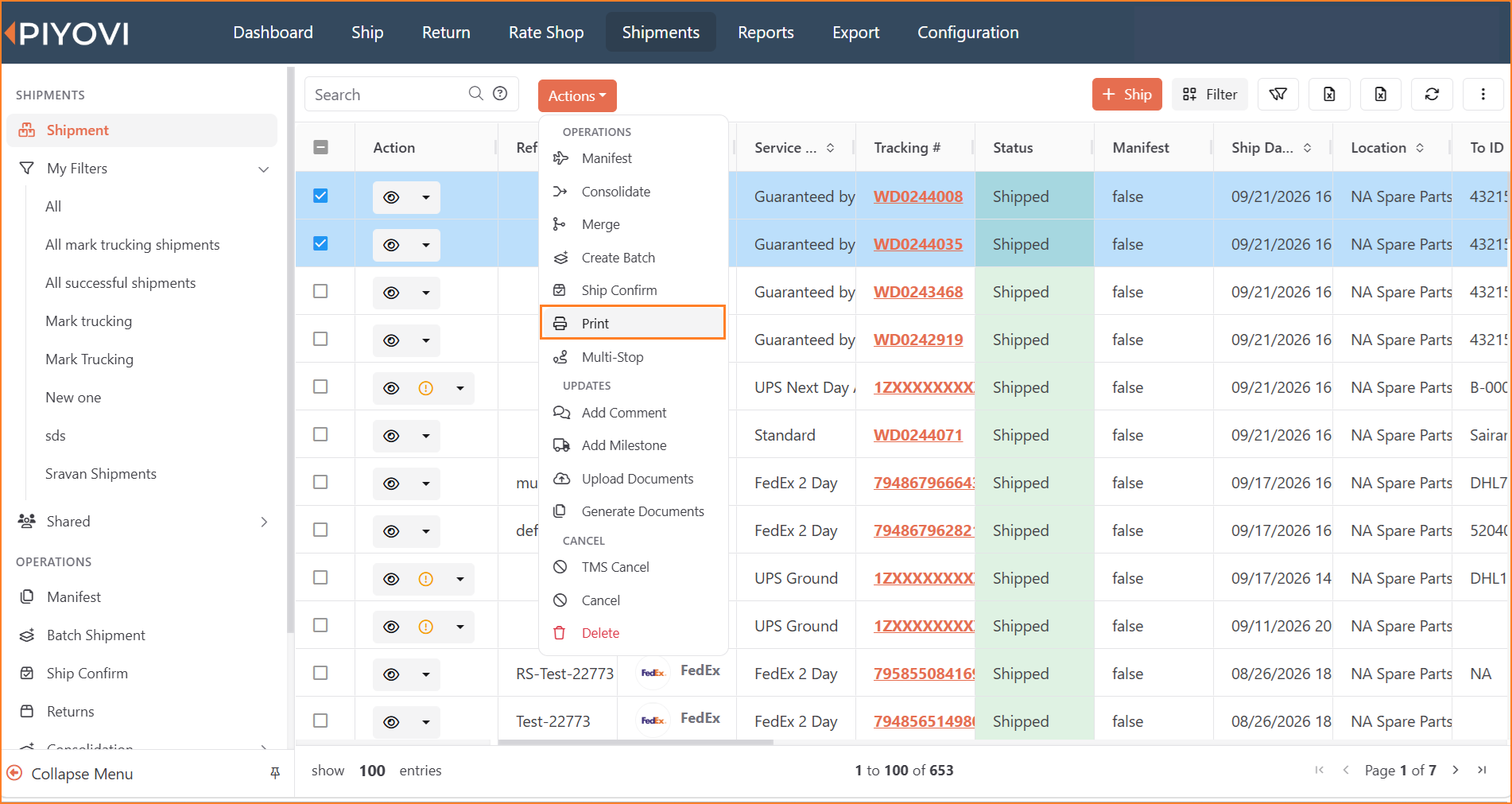Image resolution: width=1512 pixels, height=804 pixels.
Task: Click Collapse Menu at sidebar bottom
Action: [82, 774]
